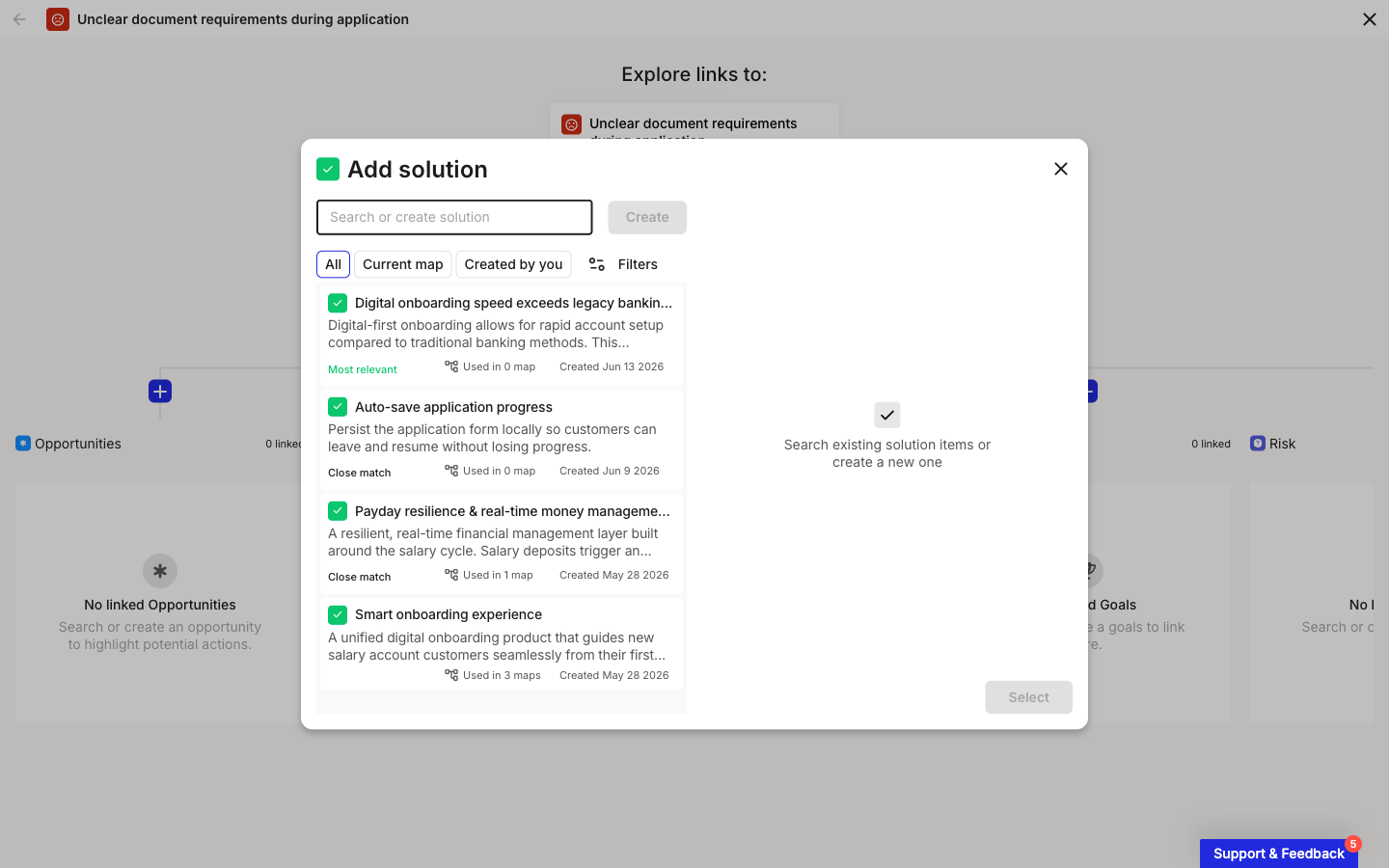Click 'Created Jun 13 2026' date
The image size is (1389, 868).
click(612, 366)
